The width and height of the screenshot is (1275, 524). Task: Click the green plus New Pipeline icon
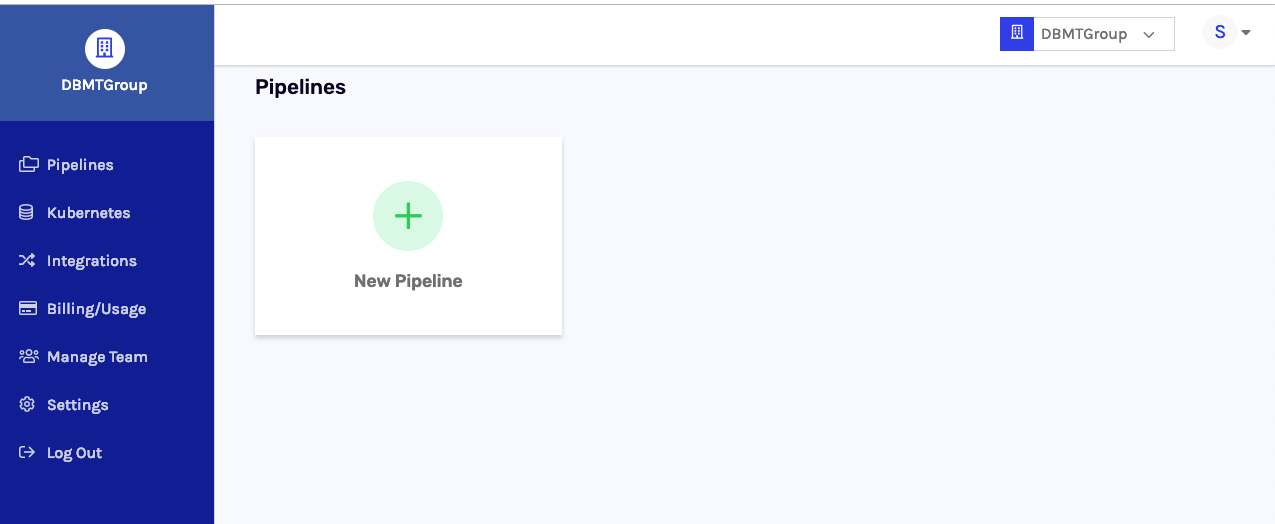coord(408,216)
